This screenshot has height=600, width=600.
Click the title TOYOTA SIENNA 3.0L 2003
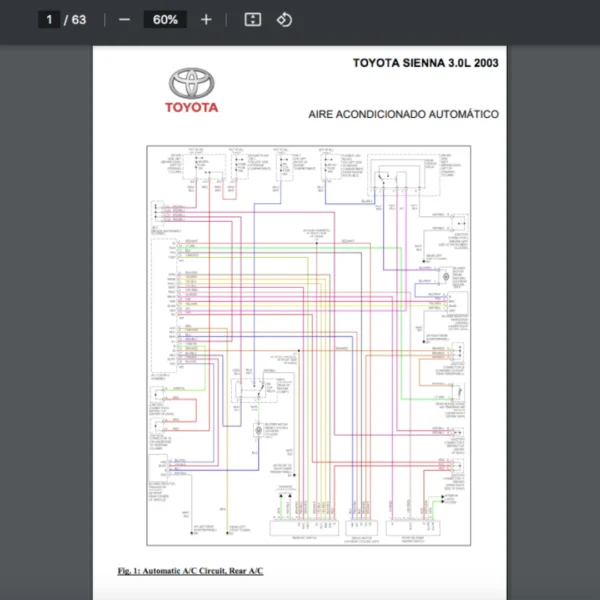[425, 63]
